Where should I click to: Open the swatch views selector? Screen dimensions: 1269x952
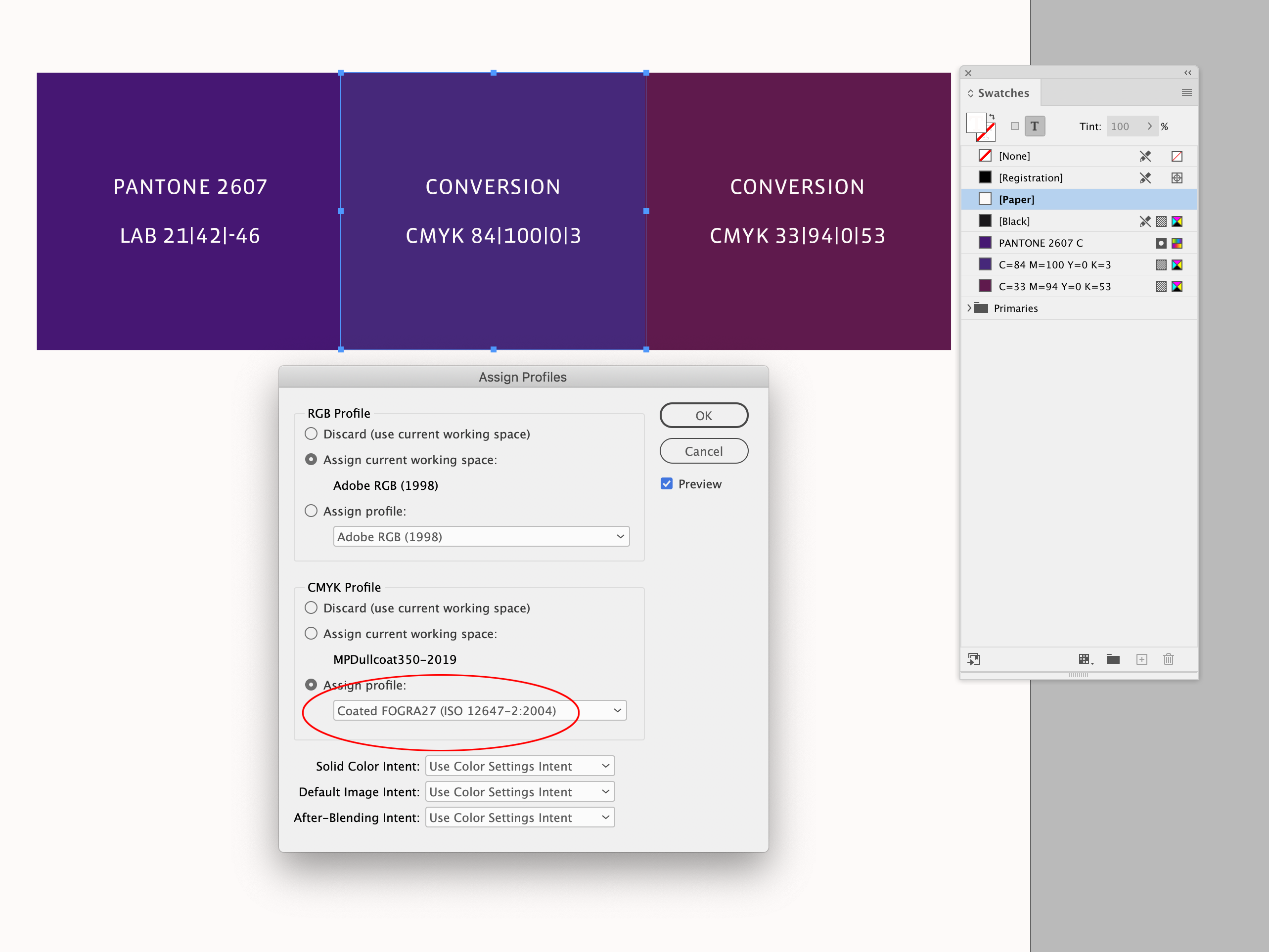[1086, 659]
